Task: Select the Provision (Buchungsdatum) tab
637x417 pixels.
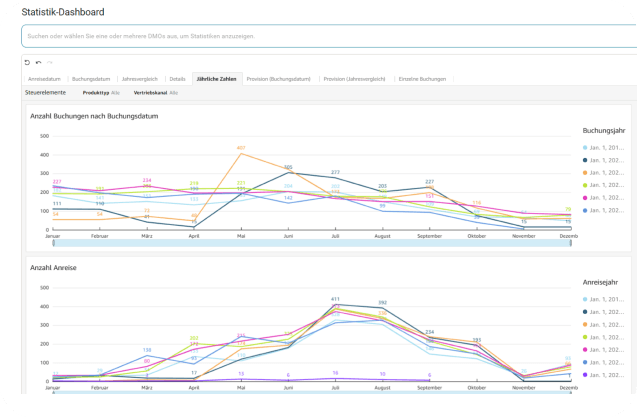Action: coord(280,78)
